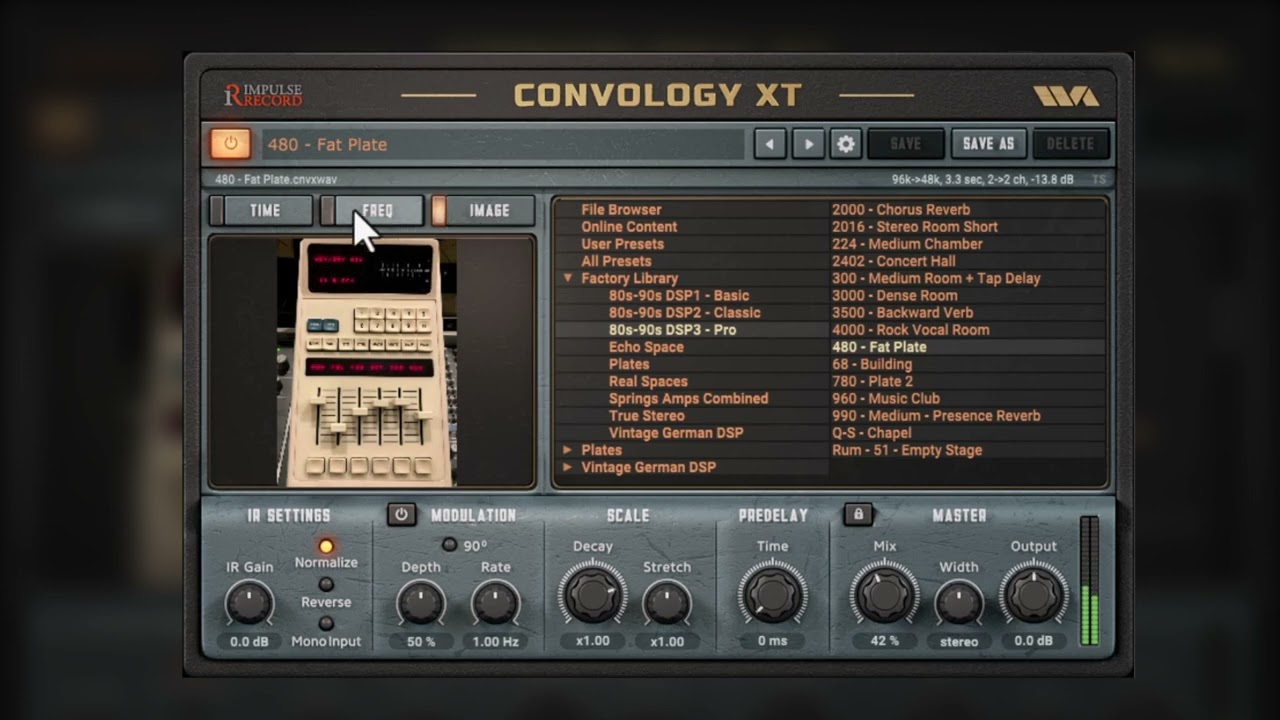The image size is (1280, 720).
Task: Select preset 3000 - Dense Room
Action: (x=895, y=296)
